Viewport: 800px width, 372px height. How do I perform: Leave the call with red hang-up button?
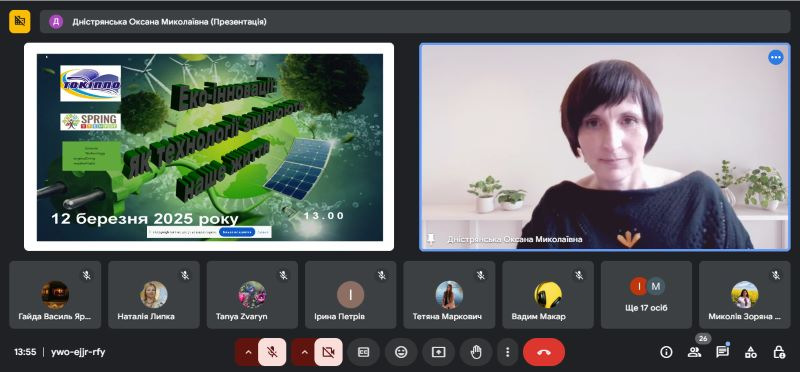[x=544, y=352]
